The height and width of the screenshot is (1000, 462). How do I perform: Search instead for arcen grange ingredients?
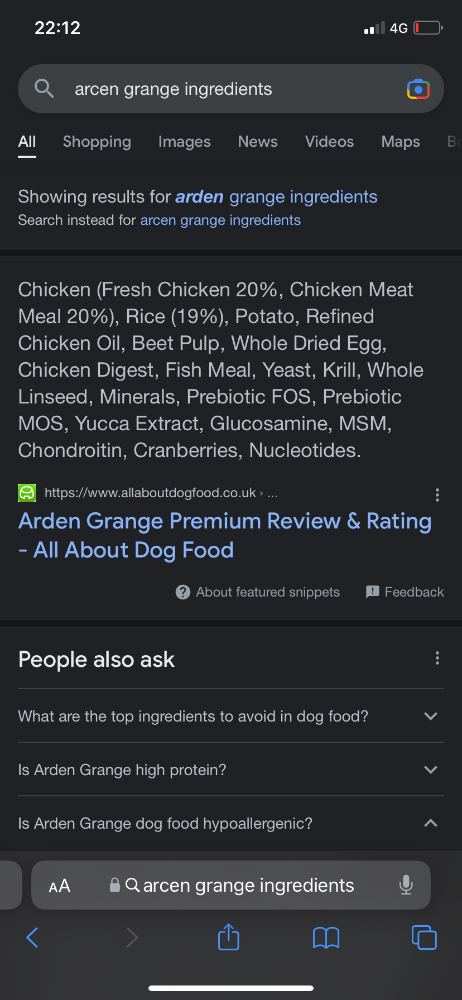point(220,221)
